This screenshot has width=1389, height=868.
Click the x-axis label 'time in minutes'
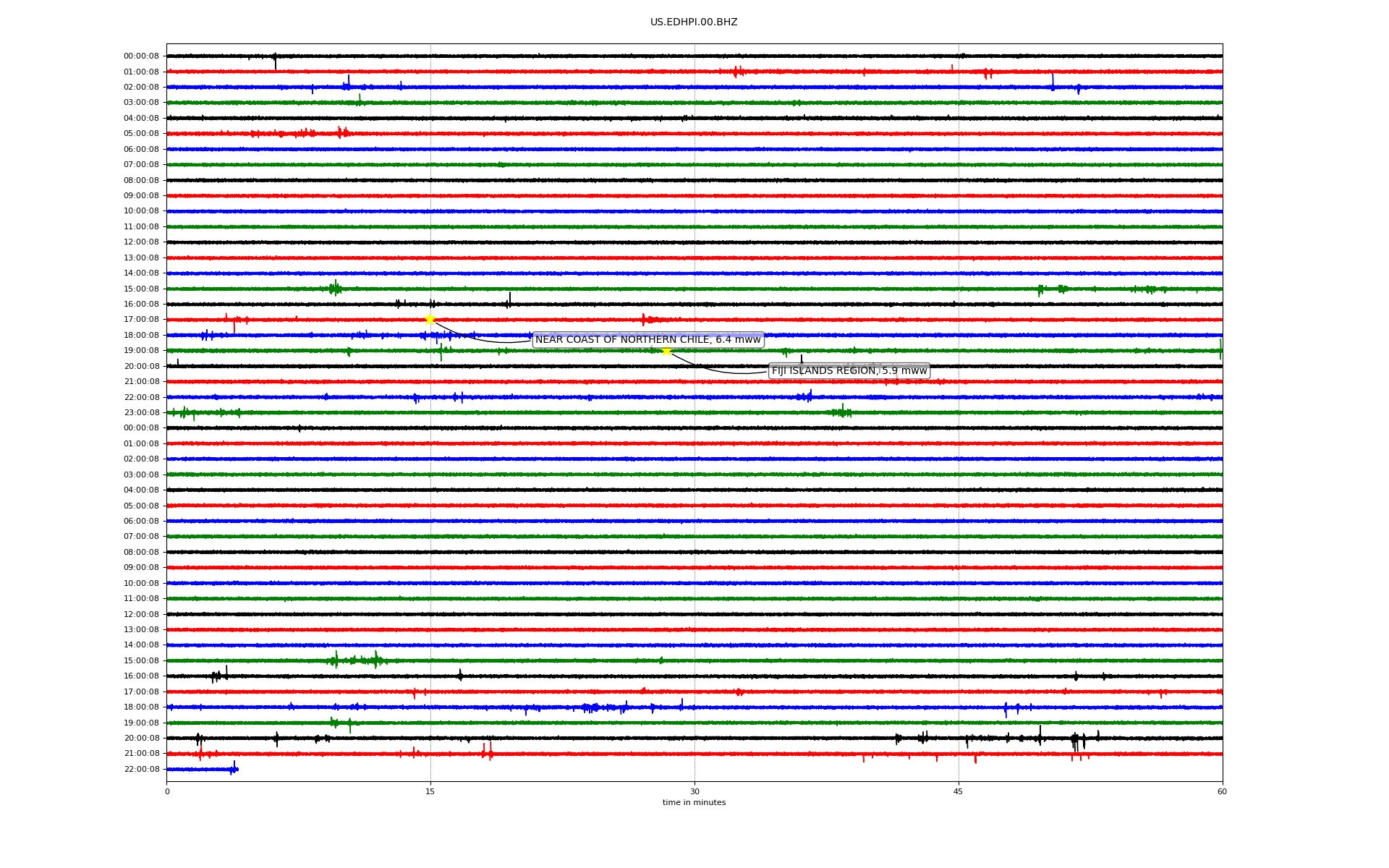tap(694, 803)
